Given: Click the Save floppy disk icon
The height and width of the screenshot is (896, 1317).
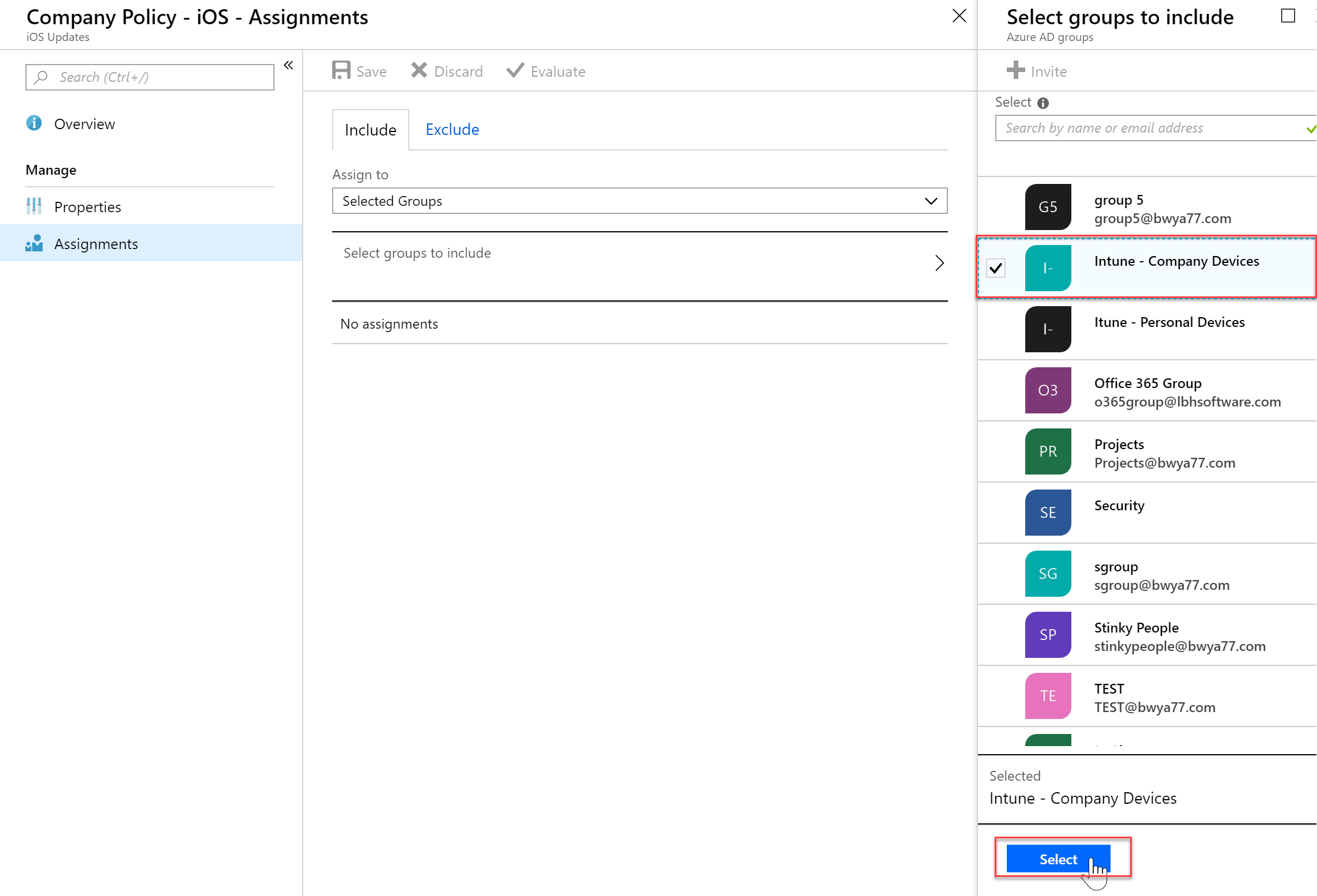Looking at the screenshot, I should 341,70.
